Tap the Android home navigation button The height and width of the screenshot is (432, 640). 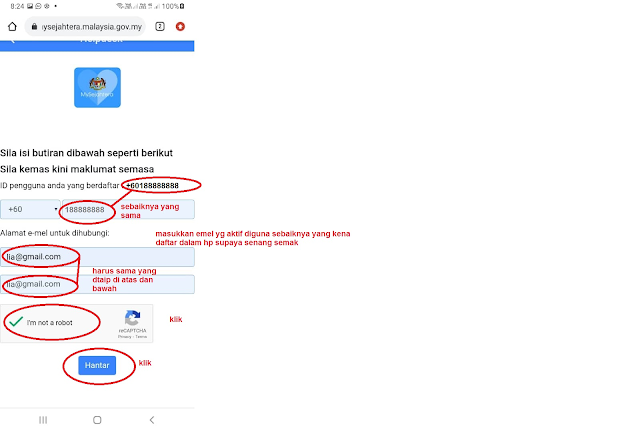tap(97, 420)
